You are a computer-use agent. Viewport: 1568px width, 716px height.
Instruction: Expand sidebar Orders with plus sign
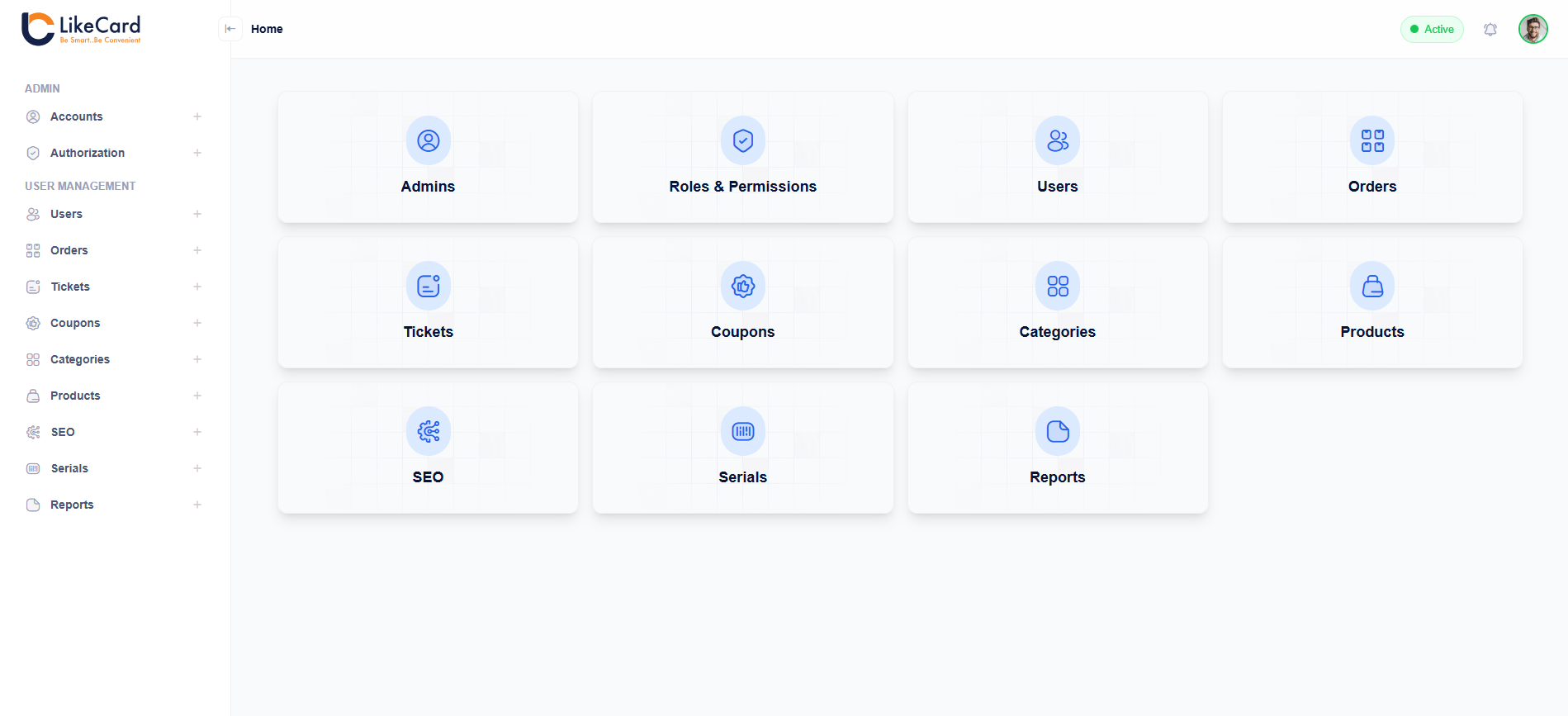pyautogui.click(x=197, y=250)
